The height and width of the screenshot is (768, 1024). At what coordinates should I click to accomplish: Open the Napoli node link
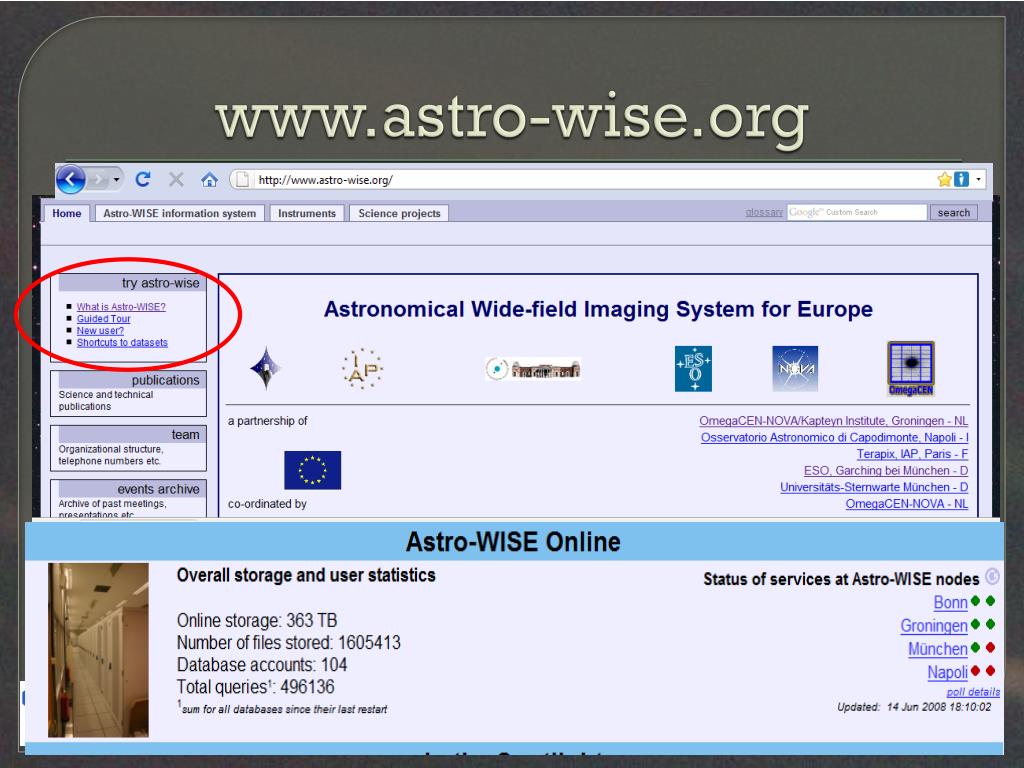(948, 673)
